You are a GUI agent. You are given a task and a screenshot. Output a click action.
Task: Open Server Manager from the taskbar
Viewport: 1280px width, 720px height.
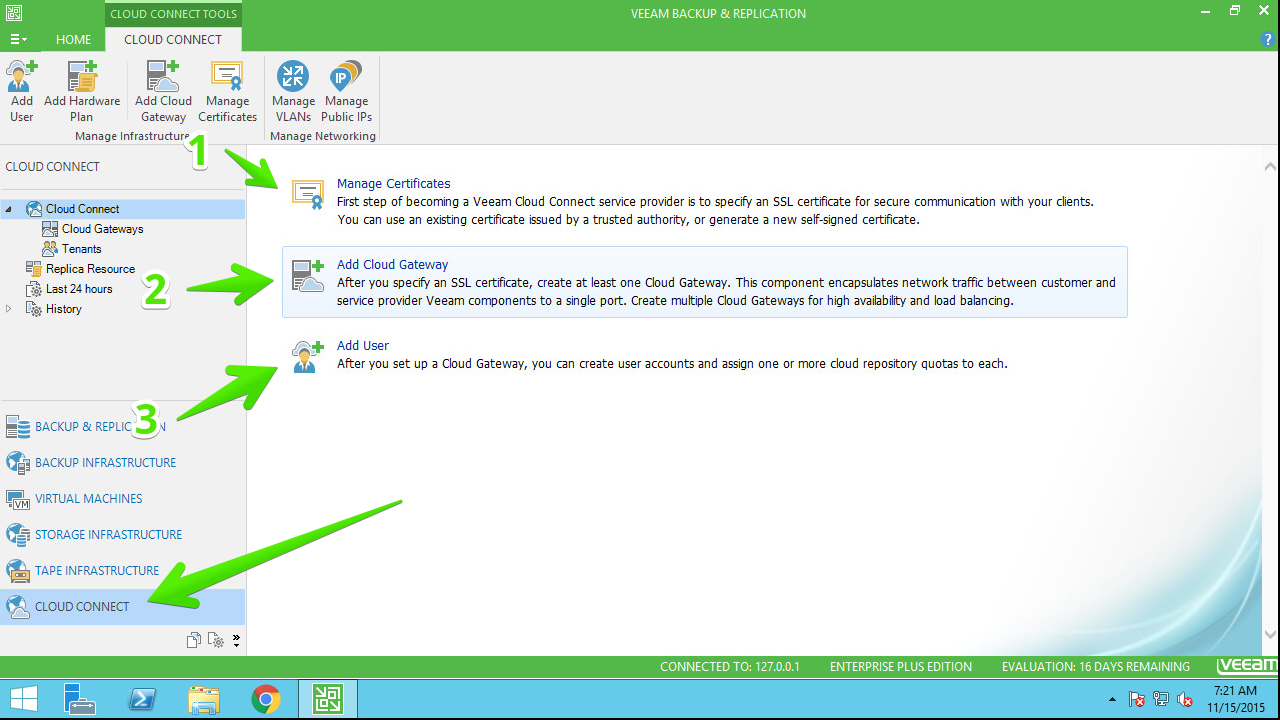point(79,699)
